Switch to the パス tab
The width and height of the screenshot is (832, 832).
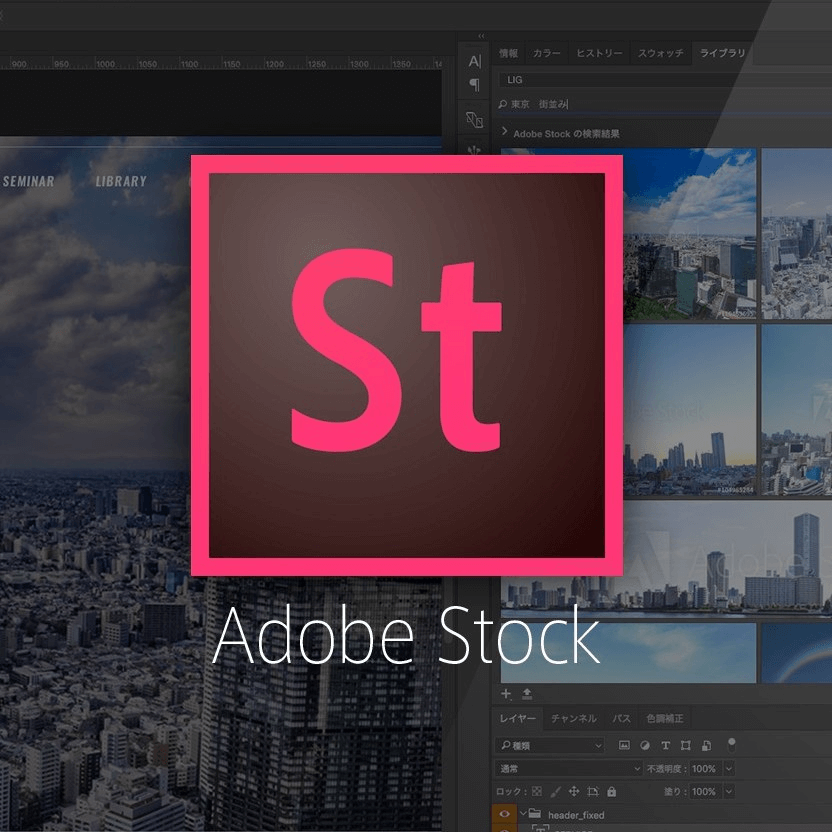pos(621,718)
